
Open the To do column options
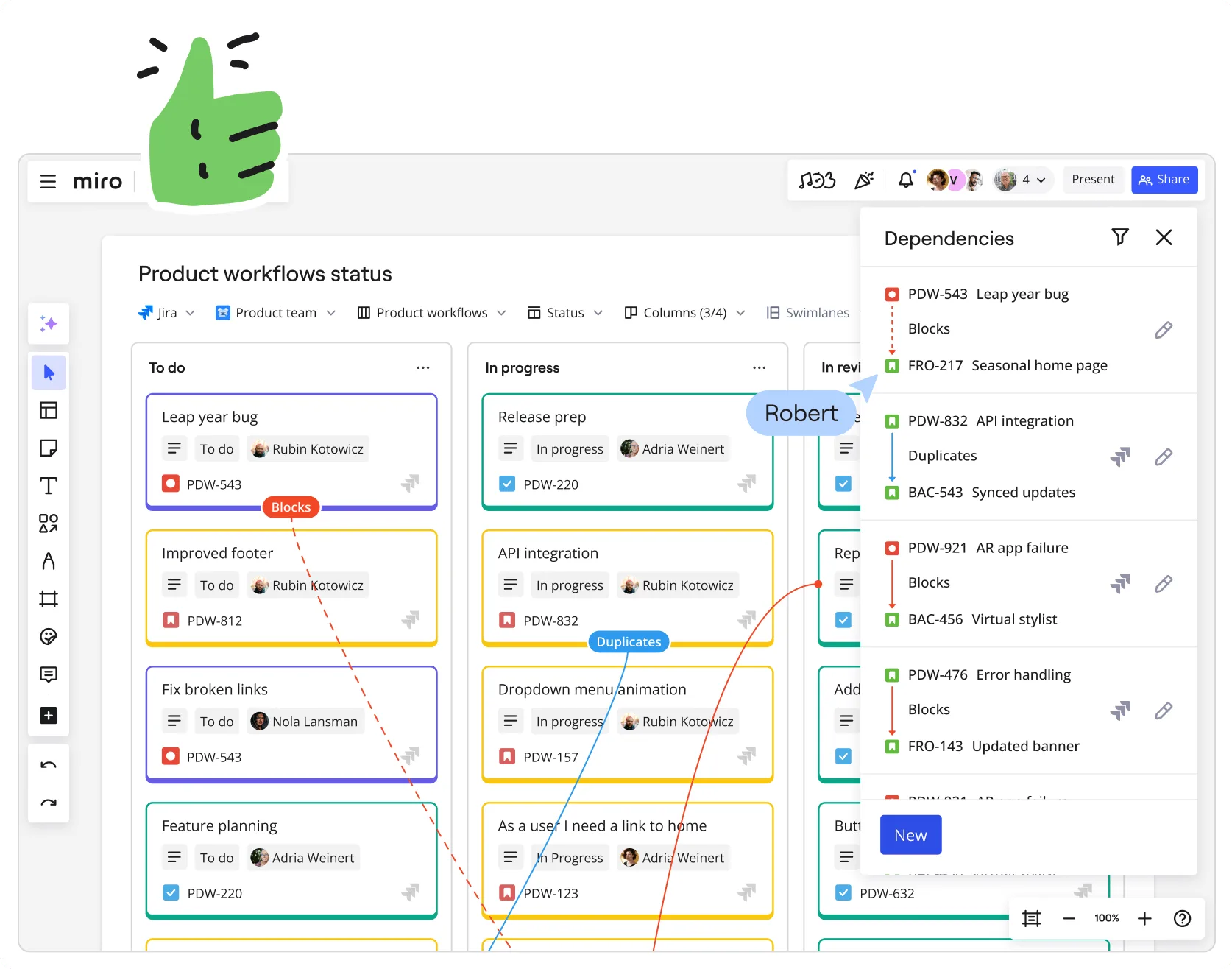(423, 367)
